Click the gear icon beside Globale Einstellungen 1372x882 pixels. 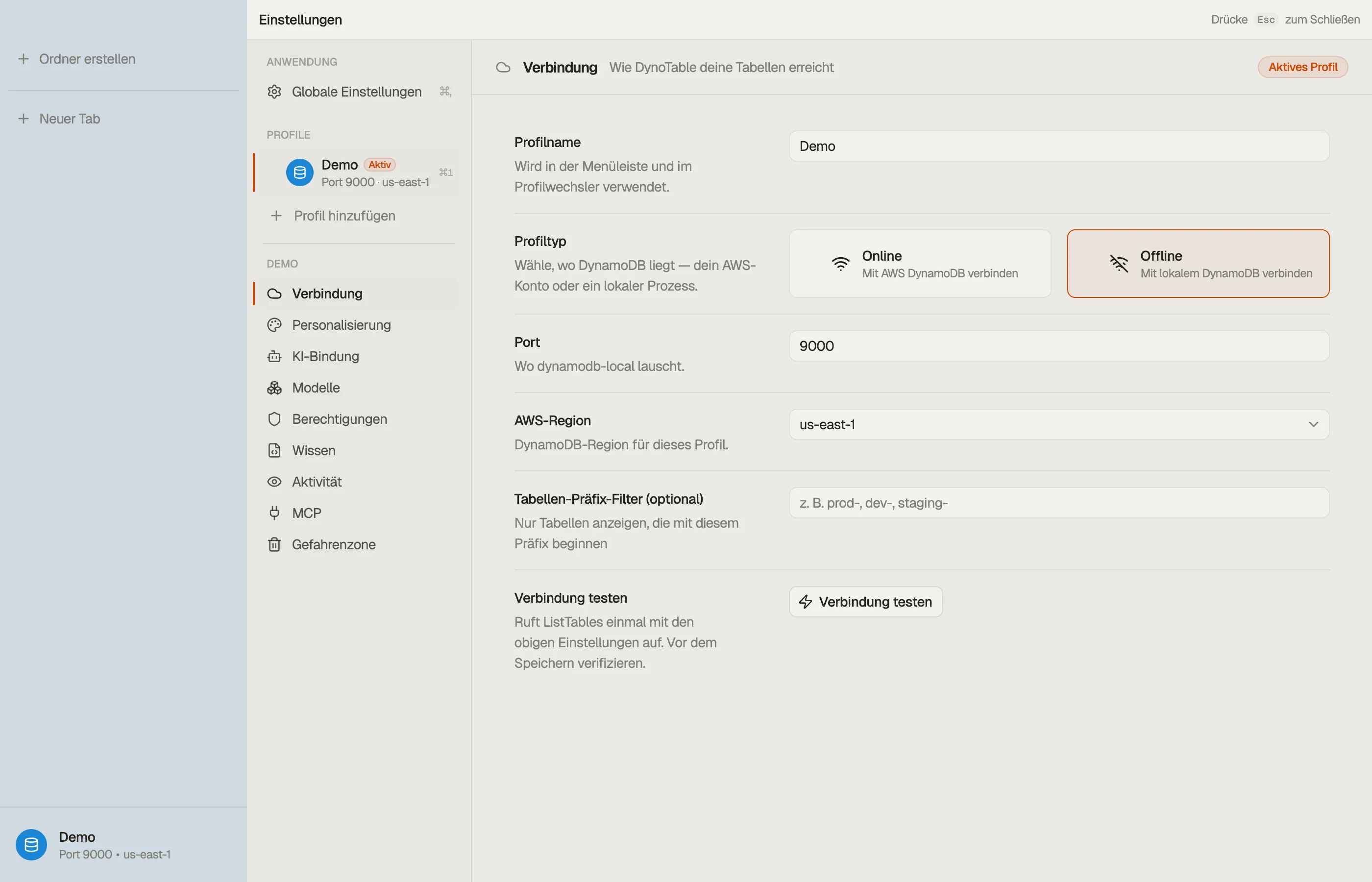(274, 92)
